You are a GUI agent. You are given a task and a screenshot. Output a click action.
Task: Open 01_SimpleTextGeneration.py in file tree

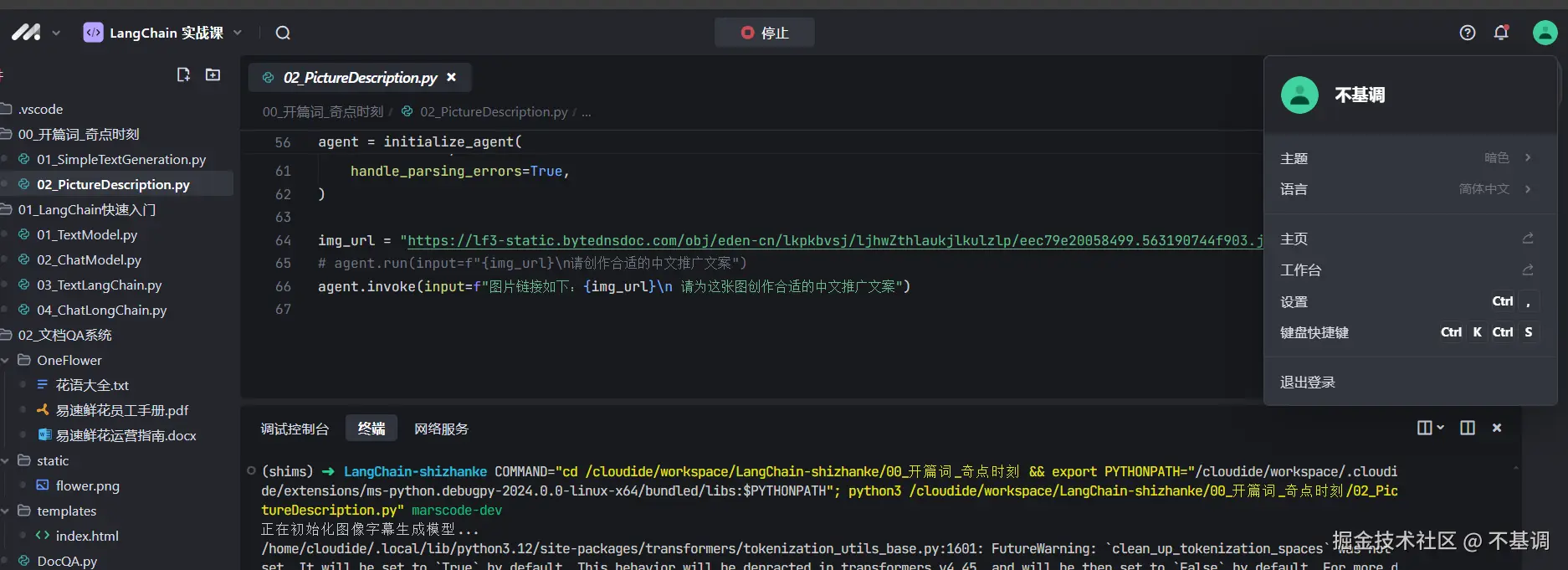(x=120, y=159)
